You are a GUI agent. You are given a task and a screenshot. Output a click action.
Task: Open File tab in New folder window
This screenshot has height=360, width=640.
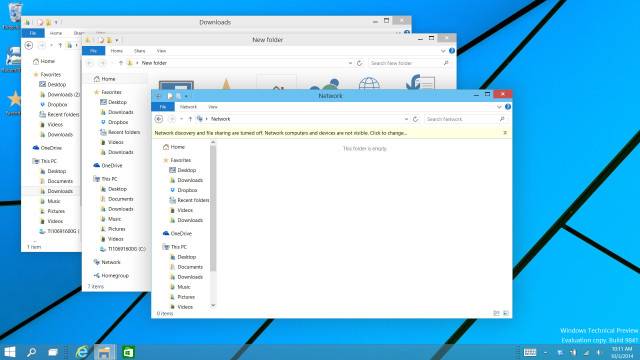click(x=93, y=51)
